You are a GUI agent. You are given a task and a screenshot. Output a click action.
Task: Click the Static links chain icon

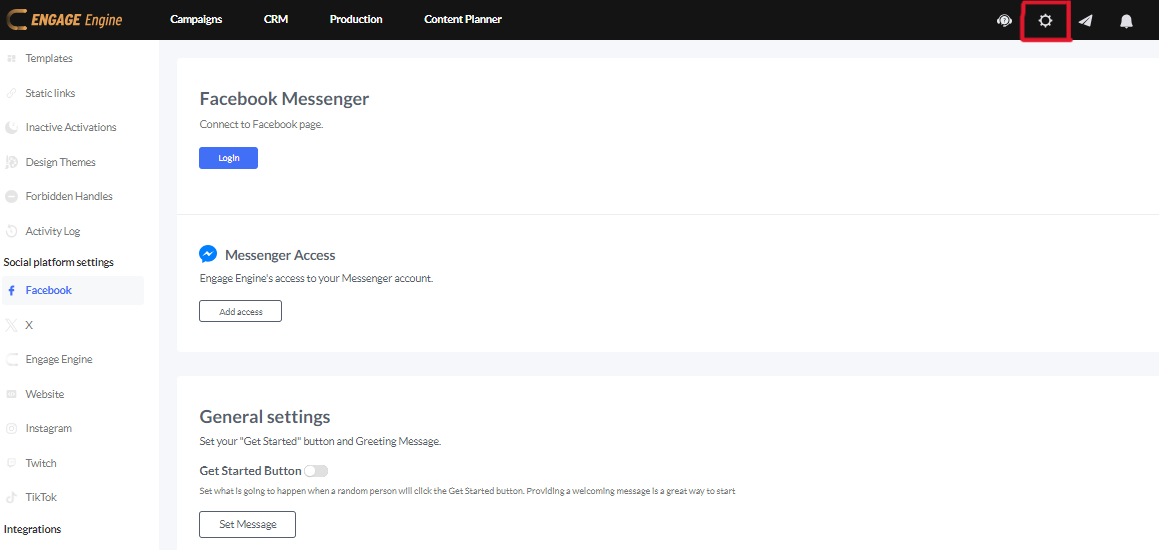[x=11, y=93]
